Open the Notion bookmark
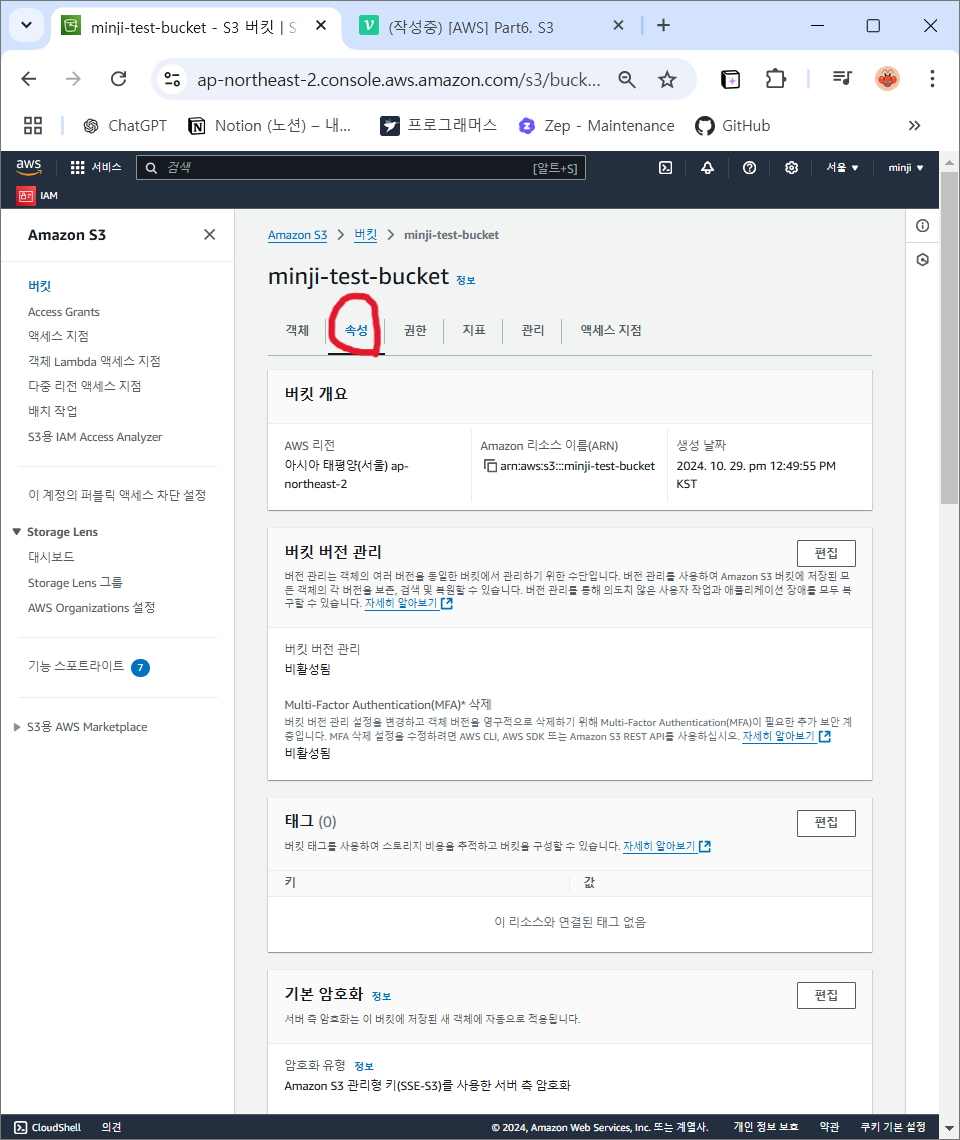Viewport: 960px width, 1140px height. point(269,126)
